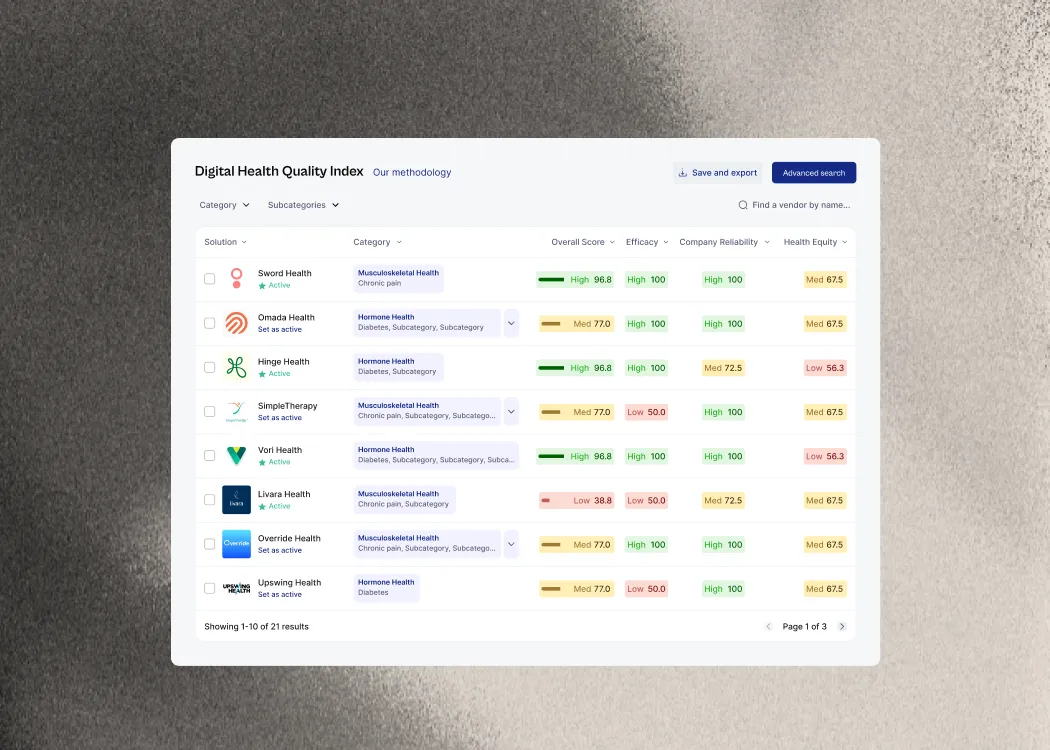Click SimpleTherapy Low 50.0 efficacy badge

(x=646, y=412)
